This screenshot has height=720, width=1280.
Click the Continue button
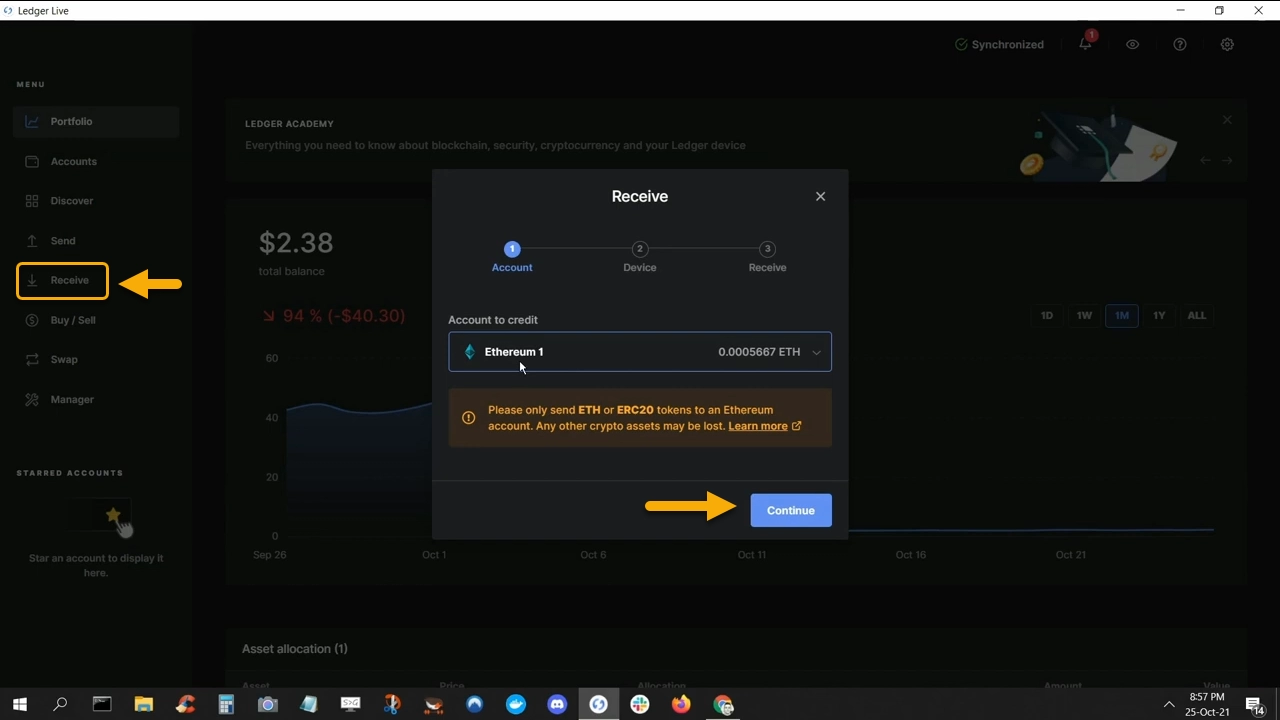tap(791, 510)
